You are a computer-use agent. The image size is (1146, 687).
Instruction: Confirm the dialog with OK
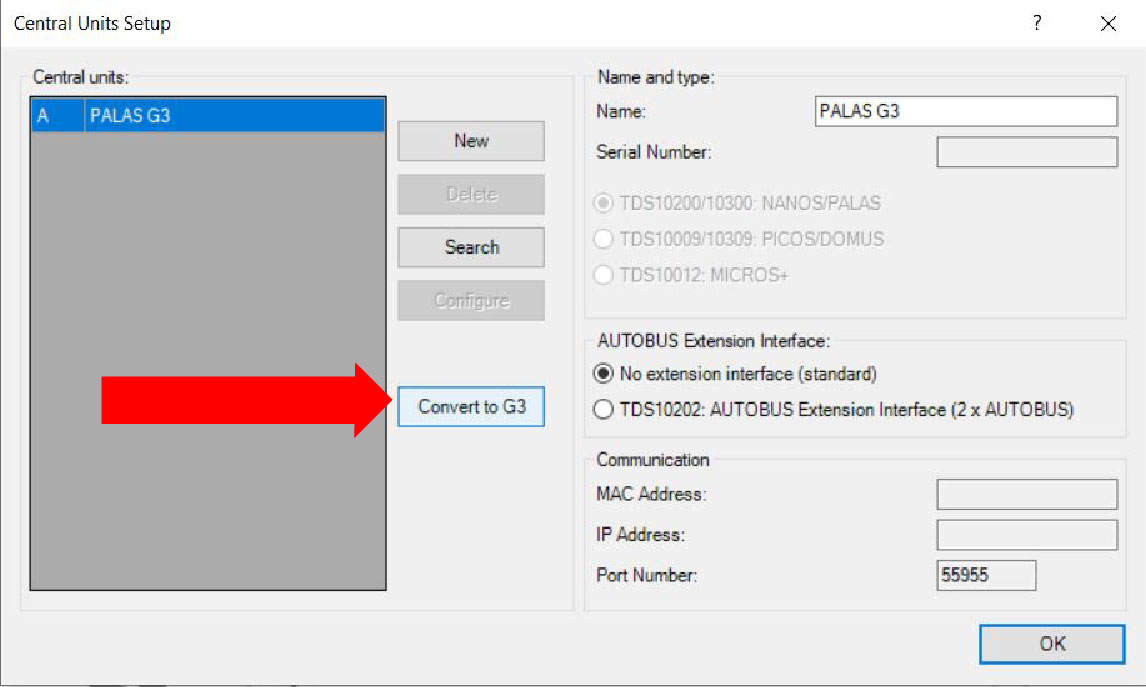coord(1052,643)
